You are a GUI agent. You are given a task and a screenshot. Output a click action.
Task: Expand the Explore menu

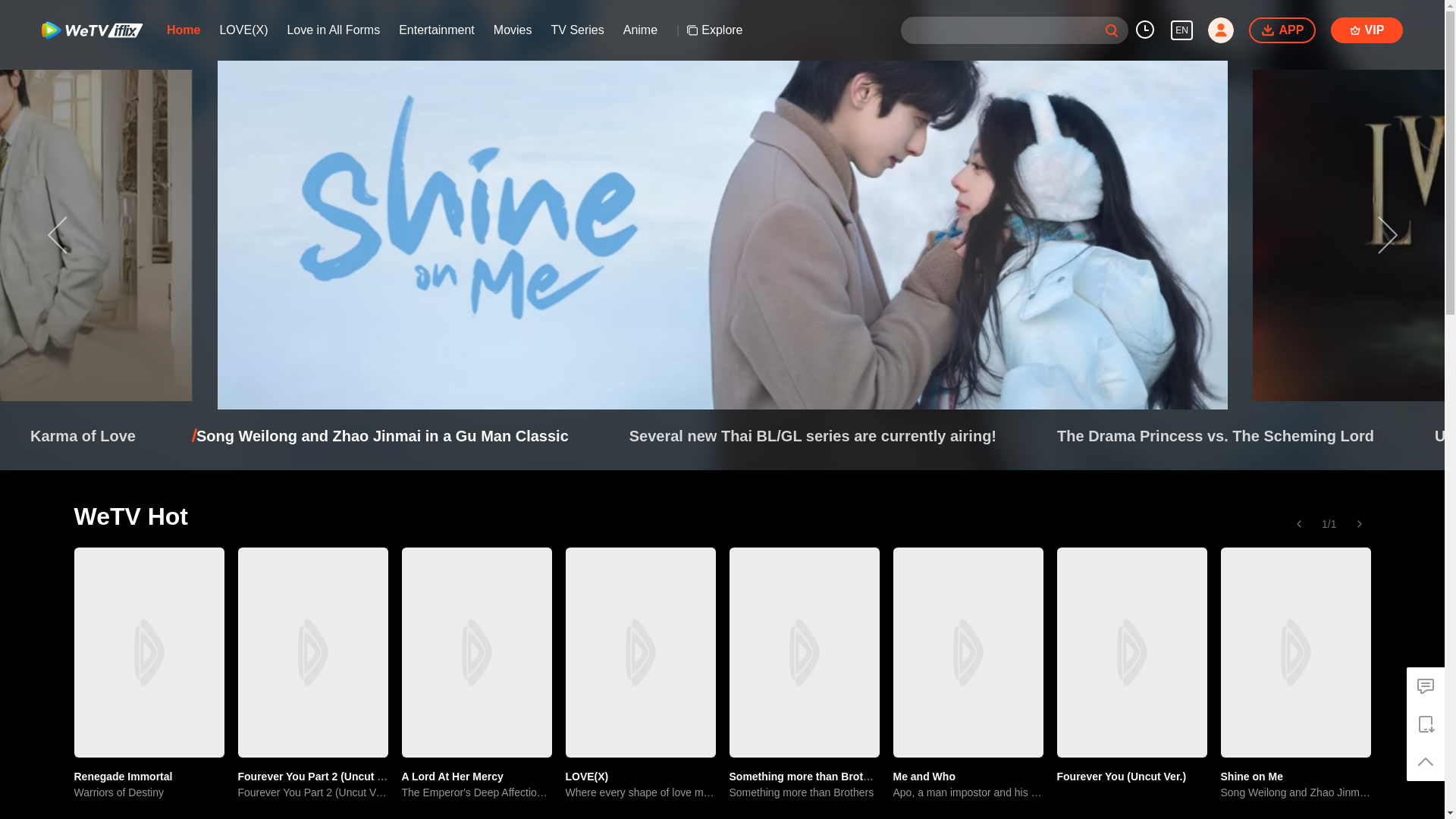pyautogui.click(x=714, y=30)
